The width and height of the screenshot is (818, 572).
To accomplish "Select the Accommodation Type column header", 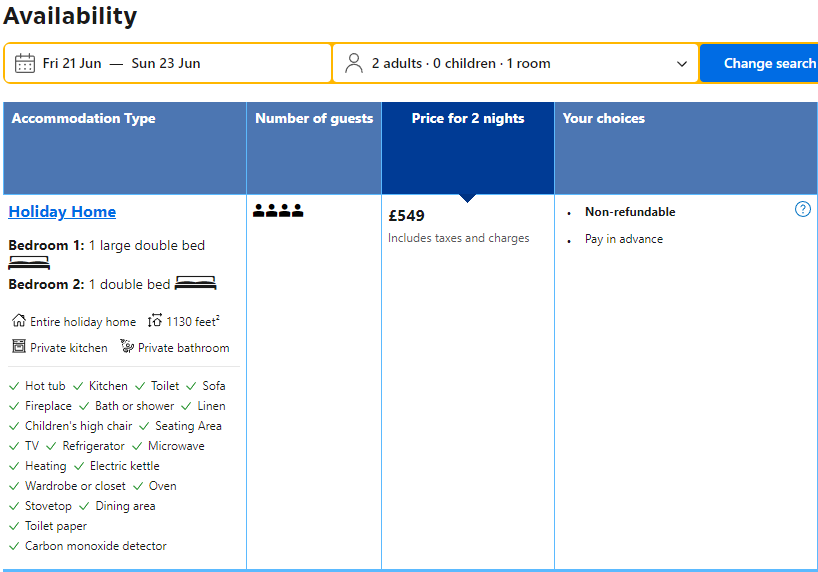I will [x=84, y=118].
